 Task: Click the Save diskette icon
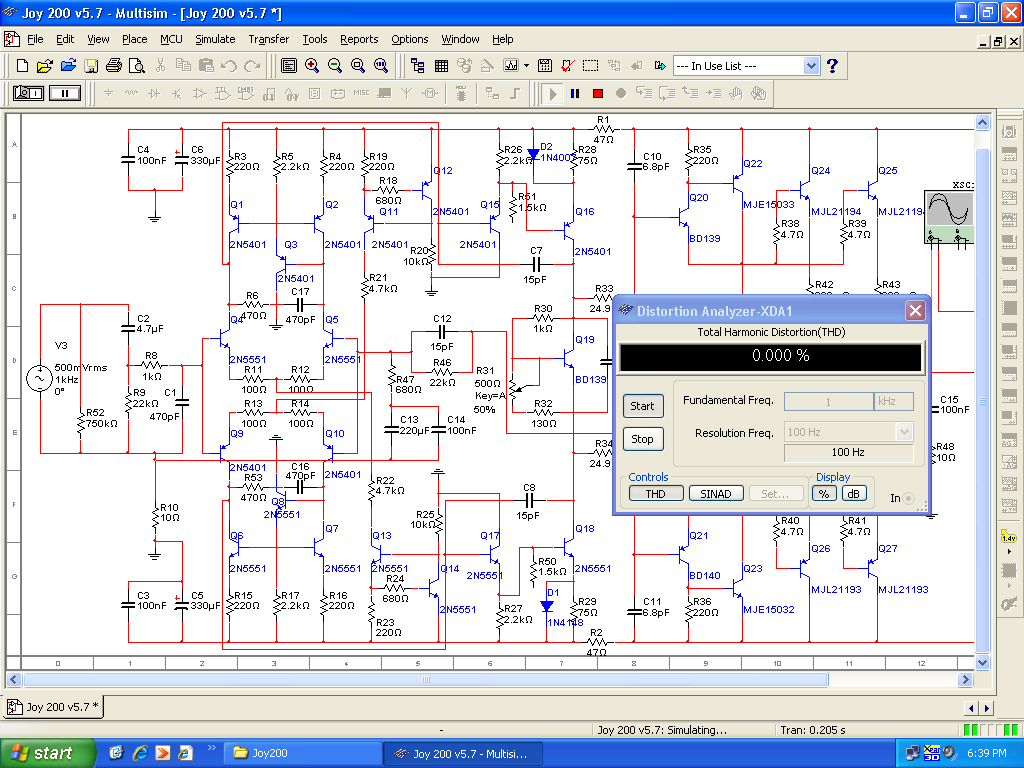click(91, 66)
